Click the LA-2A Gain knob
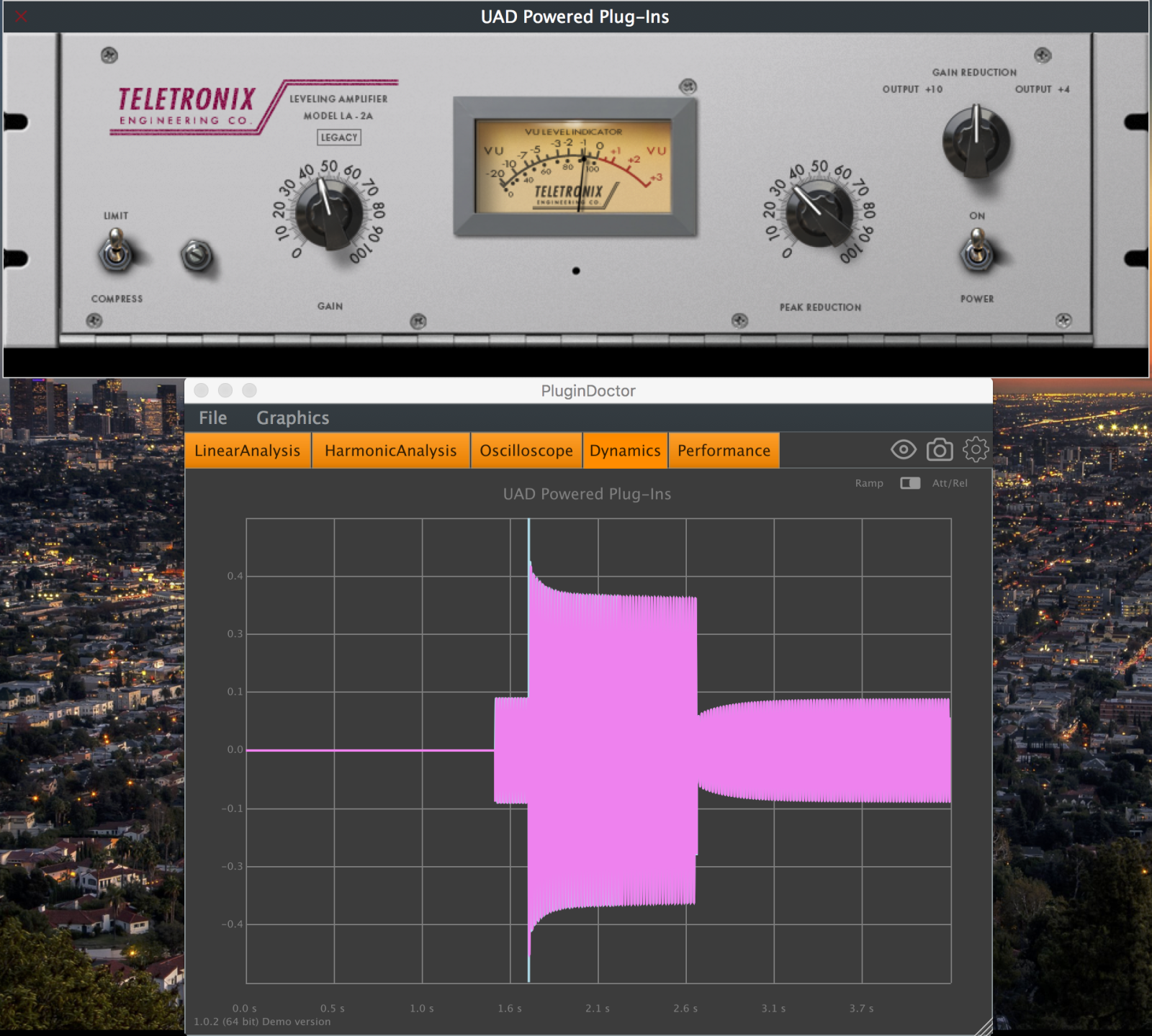 click(x=329, y=213)
